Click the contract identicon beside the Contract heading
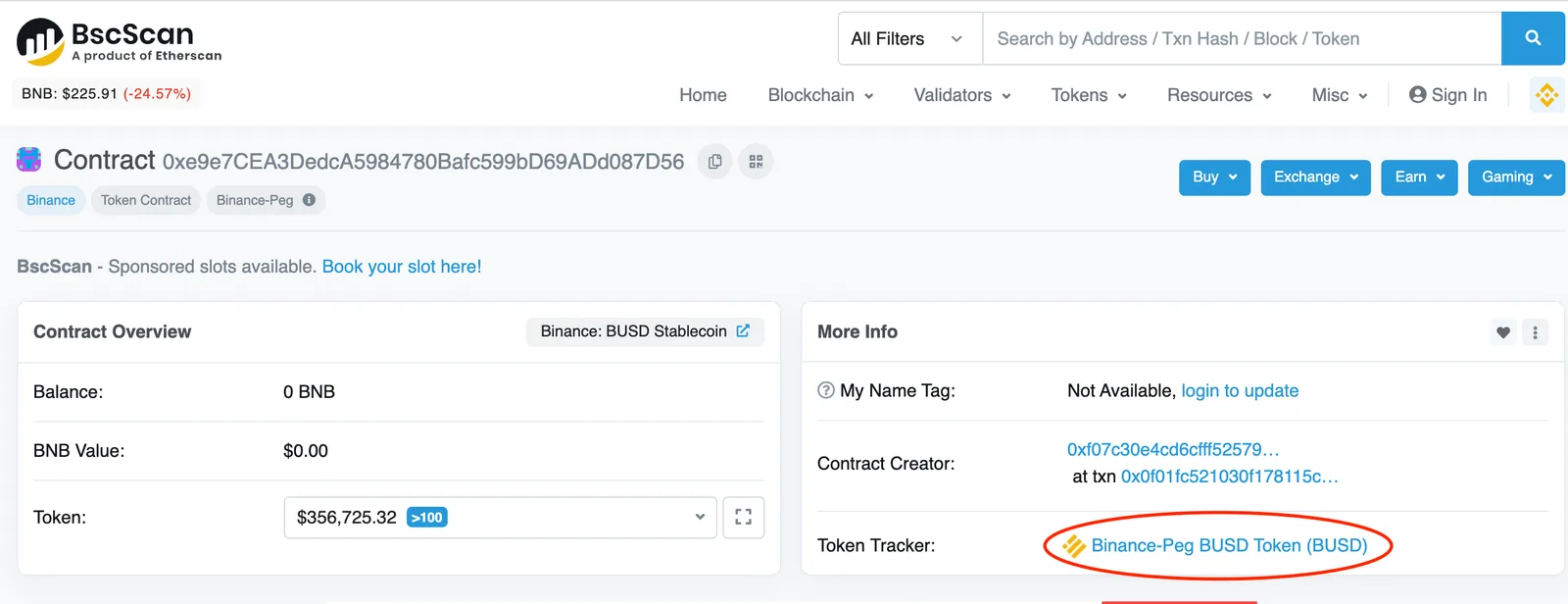This screenshot has width=1568, height=604. pos(29,159)
